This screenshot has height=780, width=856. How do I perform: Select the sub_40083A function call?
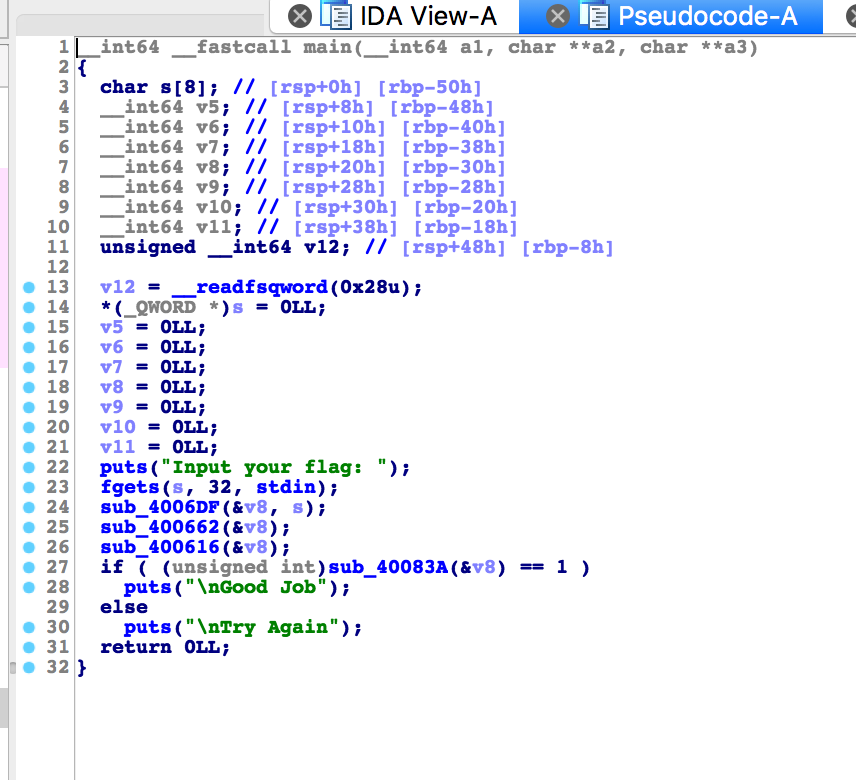[x=388, y=567]
